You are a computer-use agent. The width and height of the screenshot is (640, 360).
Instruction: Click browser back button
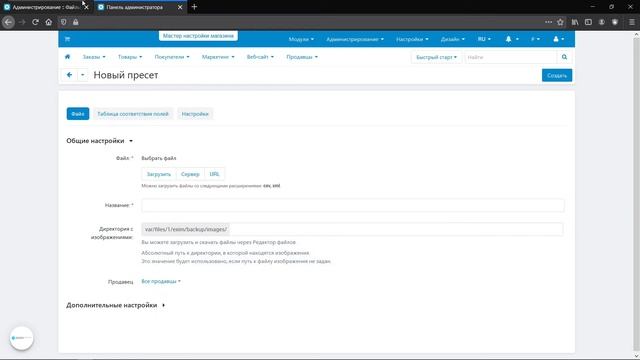8,22
